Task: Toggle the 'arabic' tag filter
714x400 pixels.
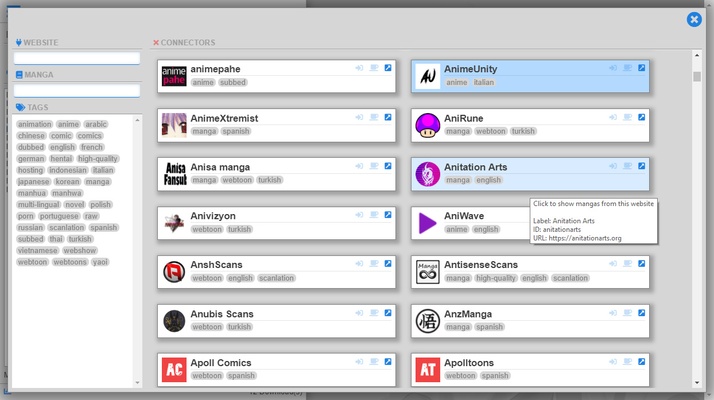Action: (96, 124)
